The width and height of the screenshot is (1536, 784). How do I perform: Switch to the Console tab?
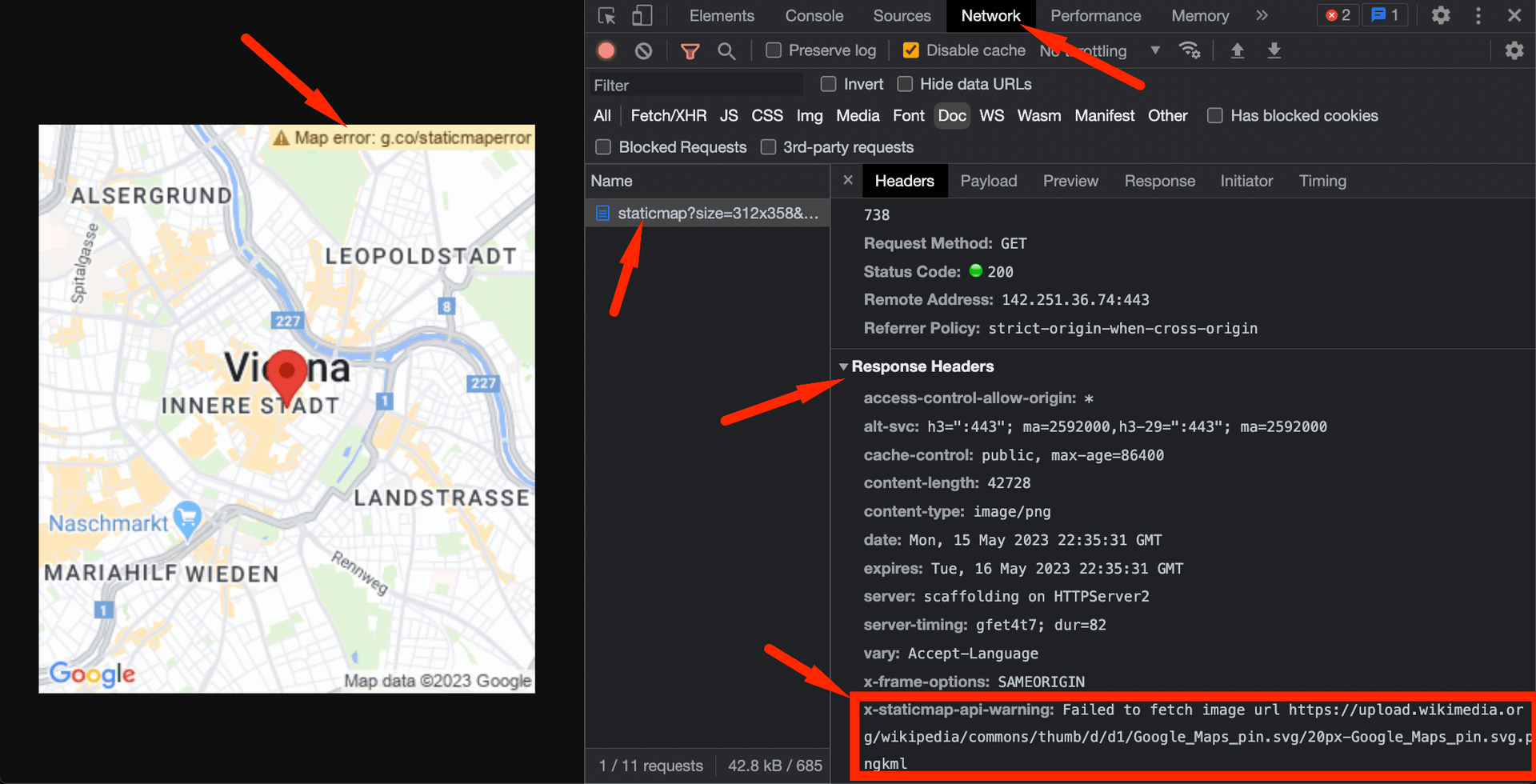pos(814,16)
